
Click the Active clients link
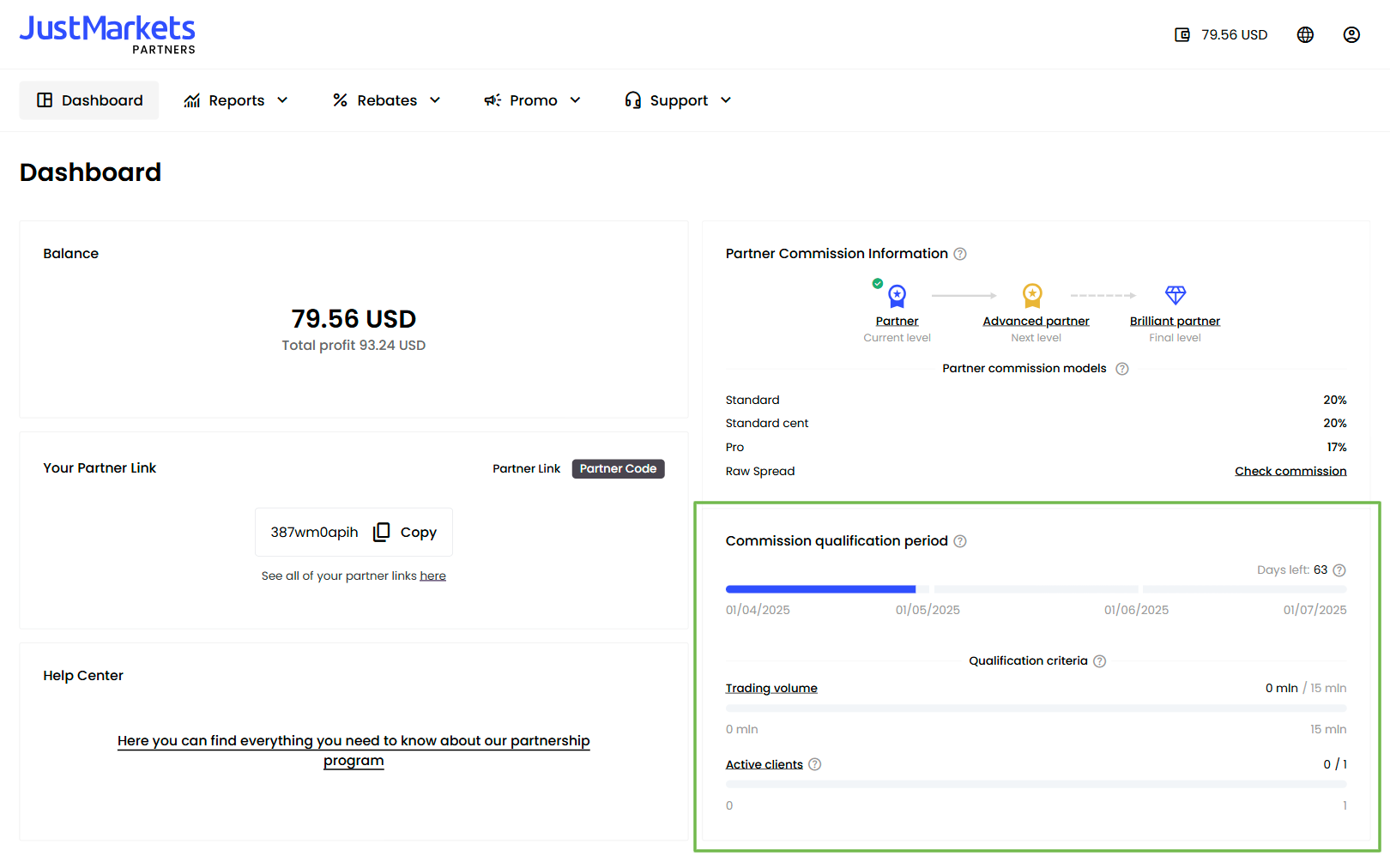click(x=764, y=764)
